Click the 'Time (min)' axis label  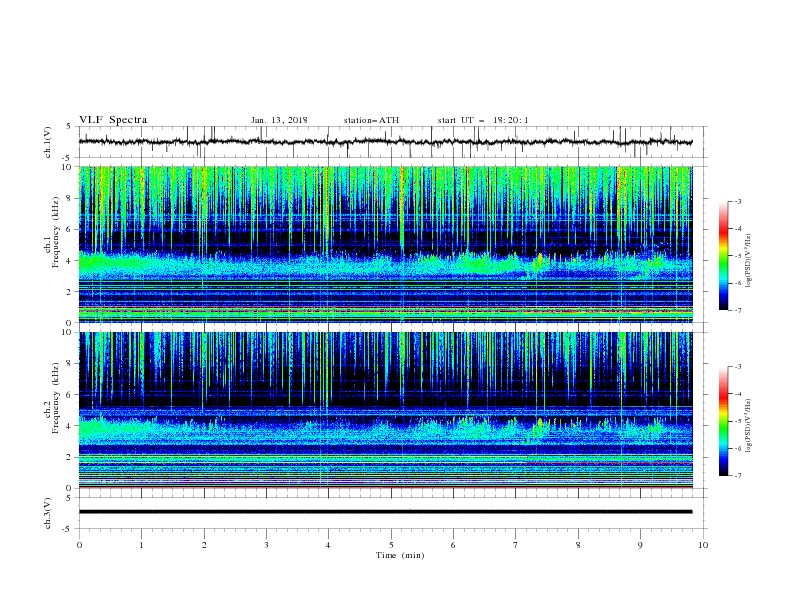(x=400, y=555)
